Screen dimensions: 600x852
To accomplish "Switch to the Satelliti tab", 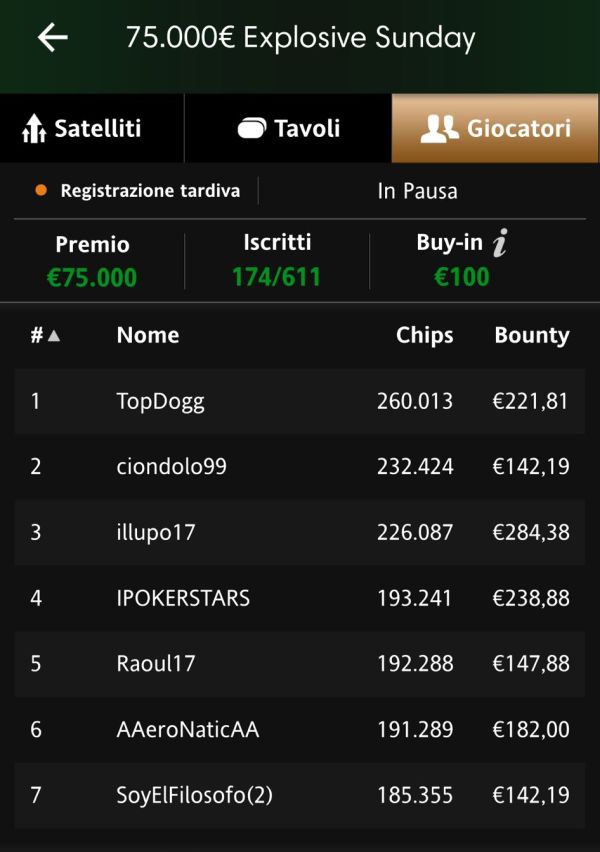I will tap(92, 128).
